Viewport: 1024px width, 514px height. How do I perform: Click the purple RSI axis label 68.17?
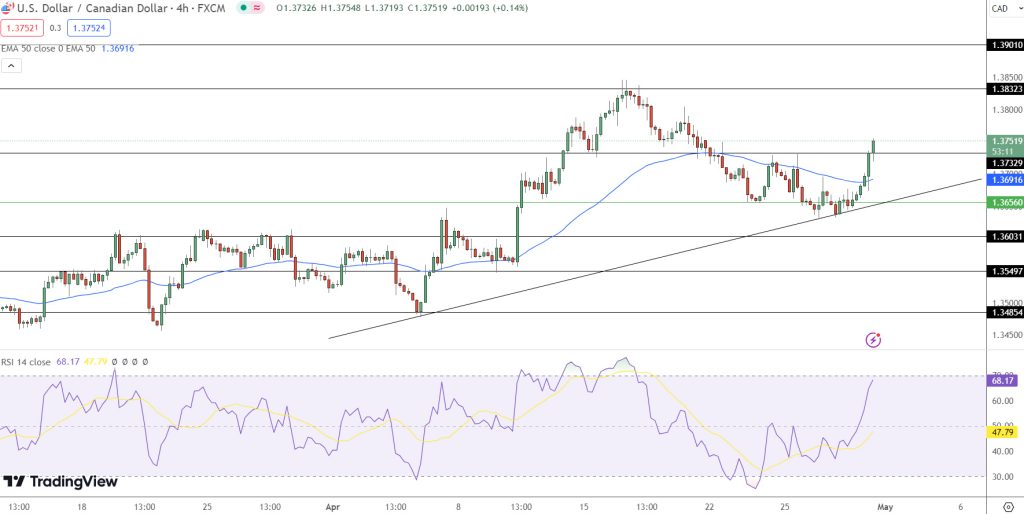point(1002,381)
